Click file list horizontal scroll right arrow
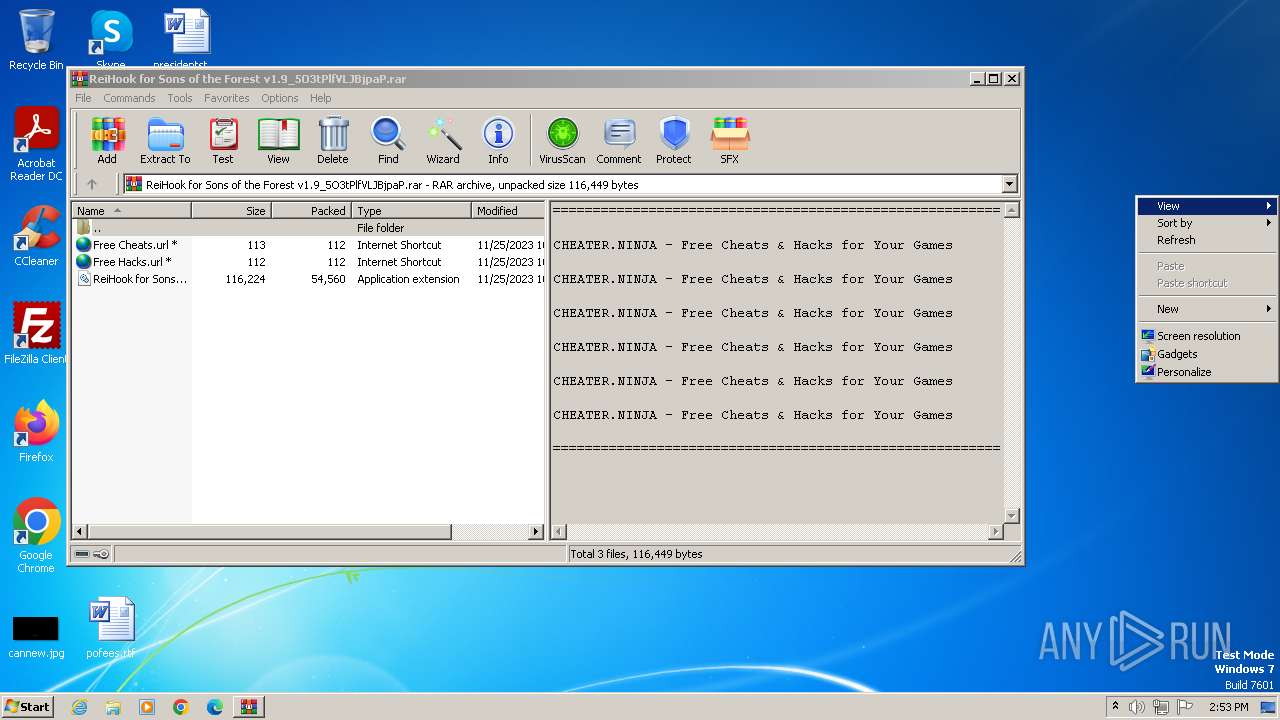Screen dimensions: 1280x720 tap(536, 532)
